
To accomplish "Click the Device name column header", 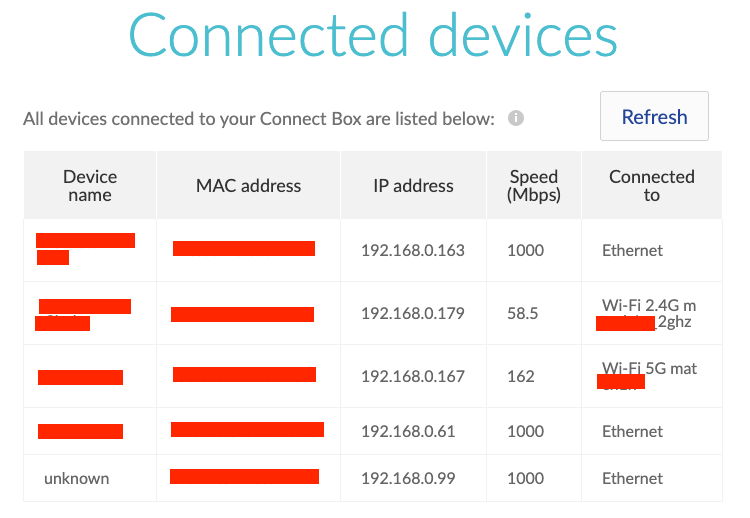I will point(90,186).
